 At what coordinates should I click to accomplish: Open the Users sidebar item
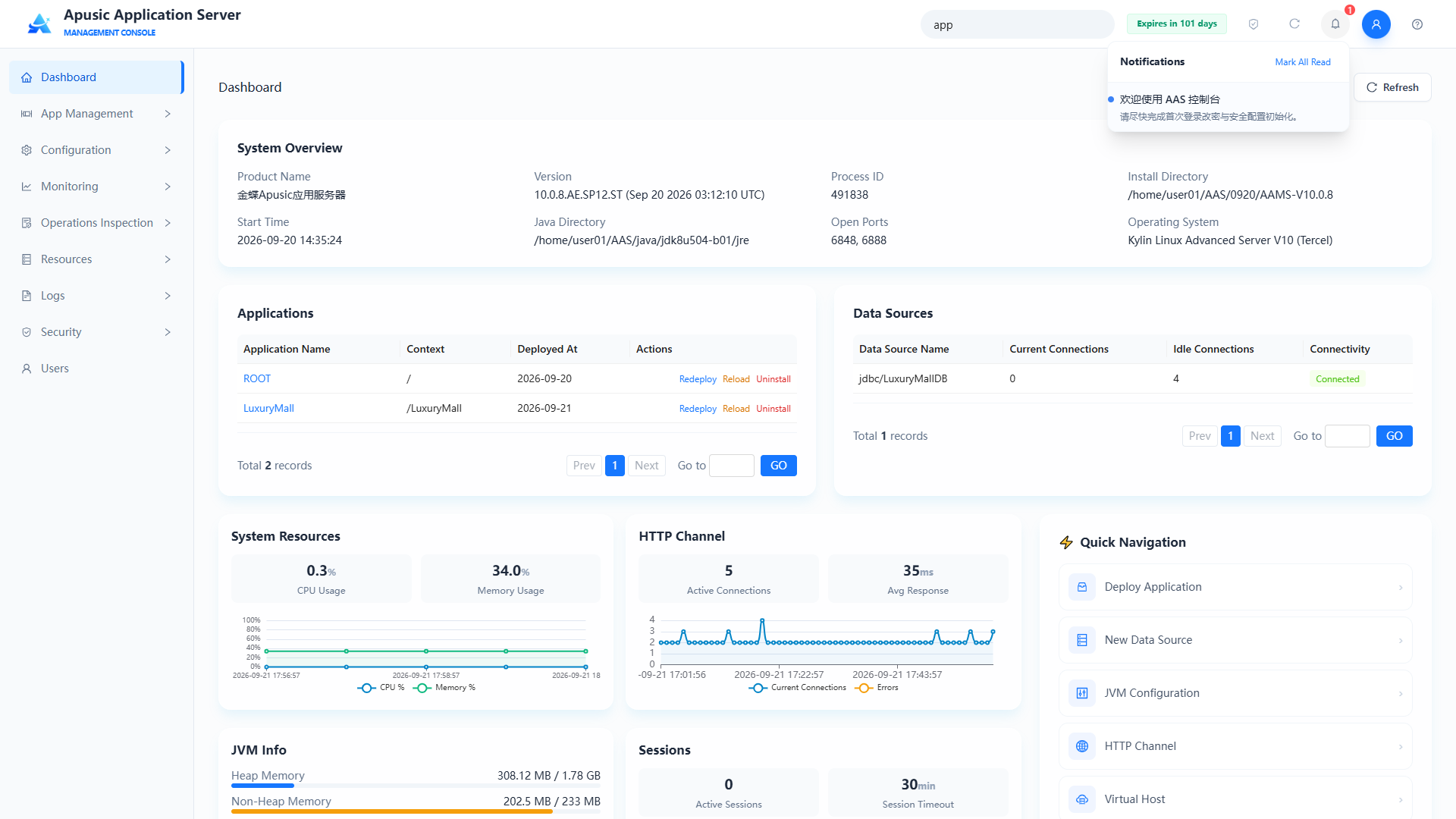[x=96, y=369]
